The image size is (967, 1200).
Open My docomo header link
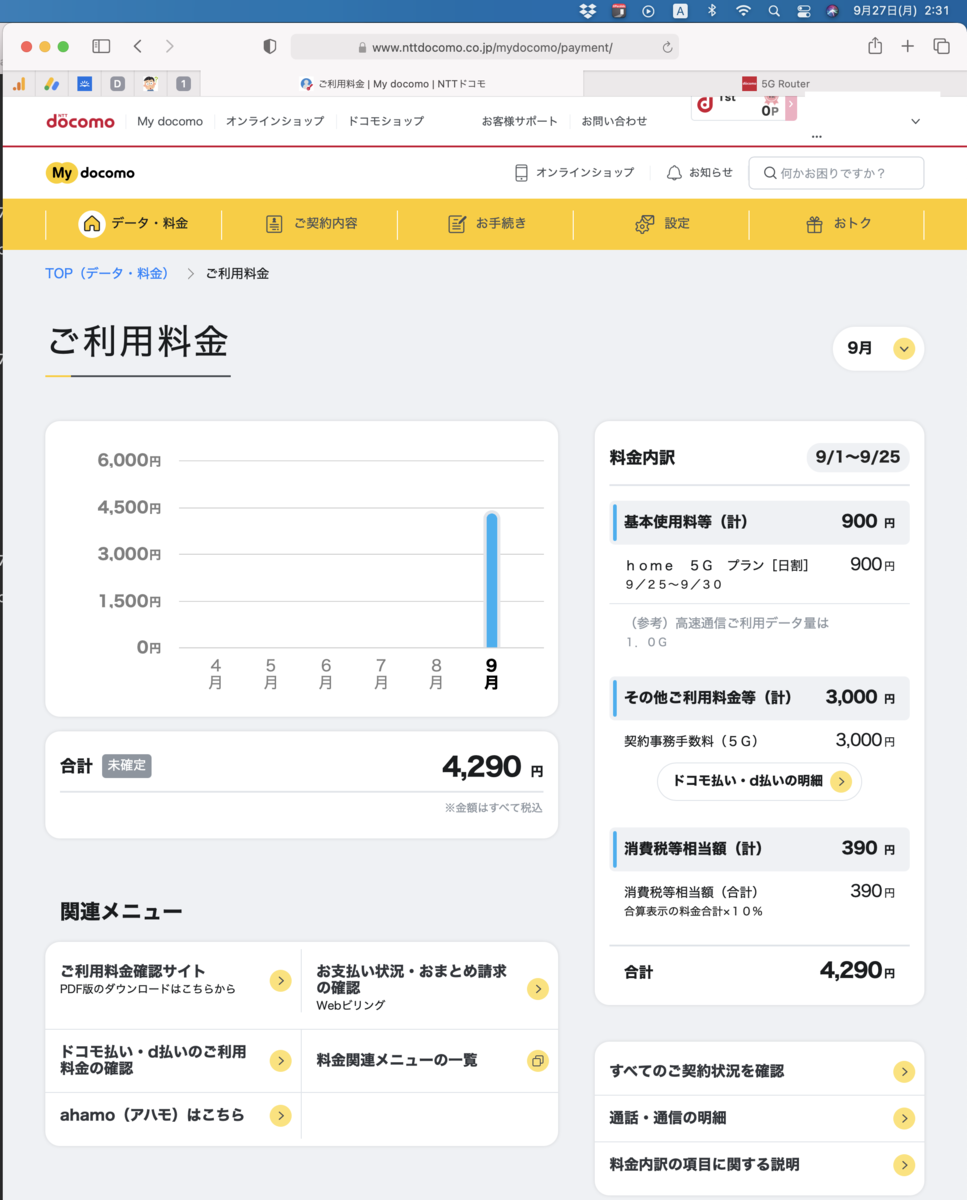170,121
